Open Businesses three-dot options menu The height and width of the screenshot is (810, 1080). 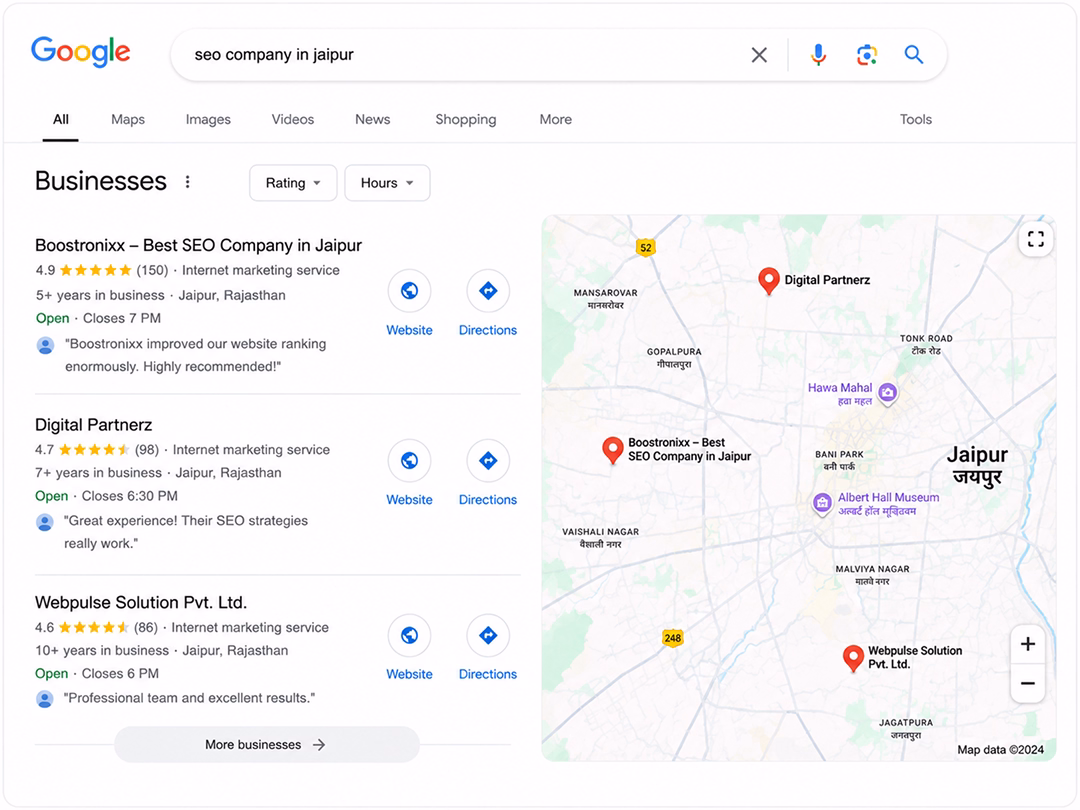(187, 182)
